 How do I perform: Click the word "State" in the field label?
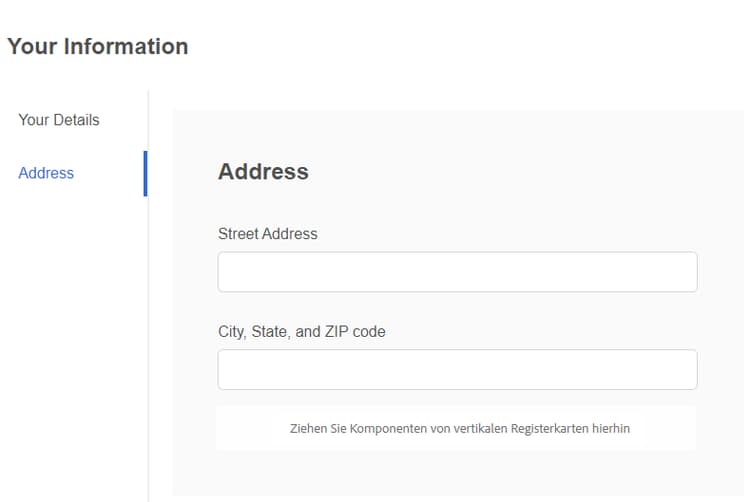pyautogui.click(x=269, y=331)
